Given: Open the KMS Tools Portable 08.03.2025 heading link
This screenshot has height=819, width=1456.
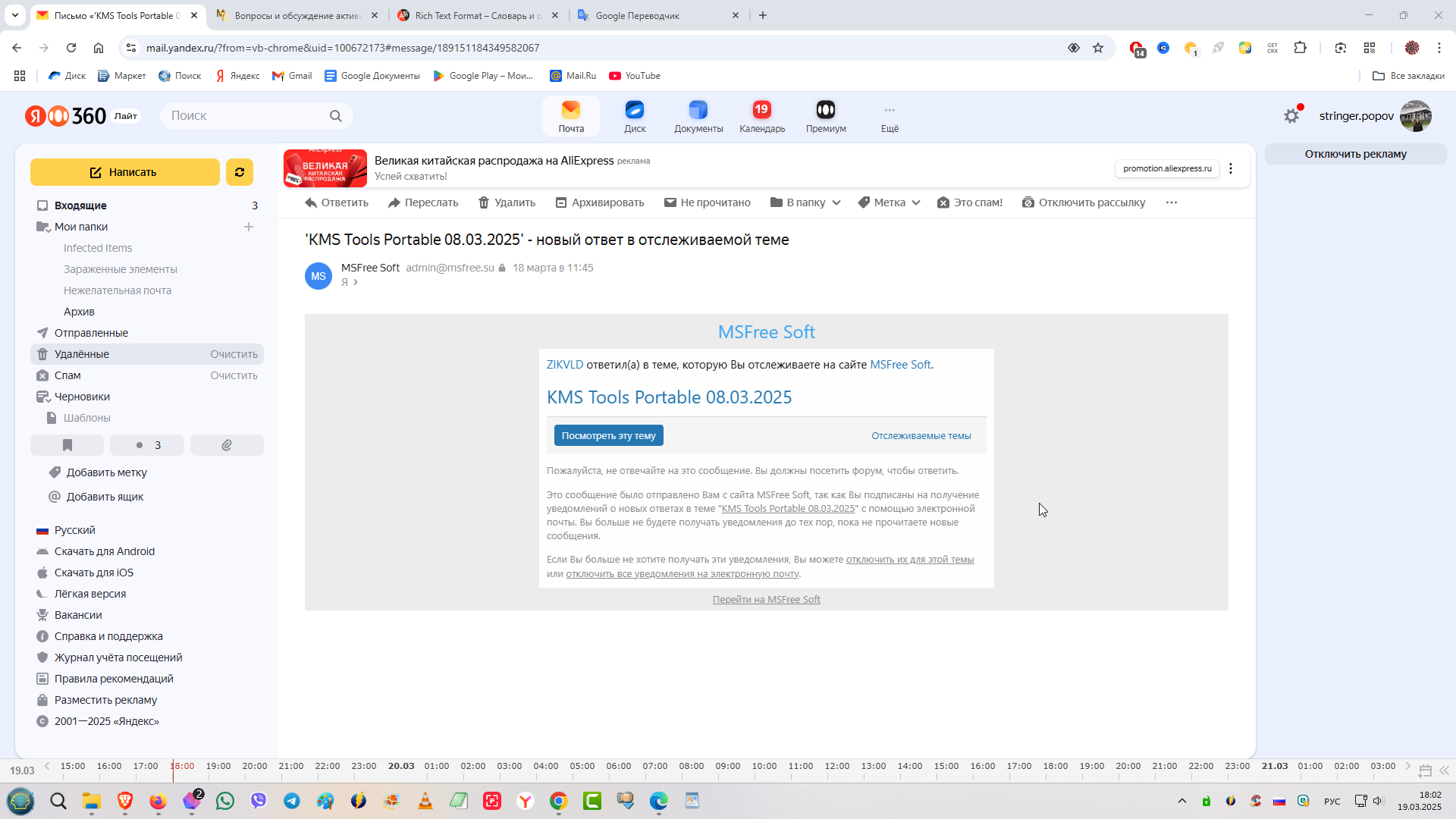Looking at the screenshot, I should [669, 397].
